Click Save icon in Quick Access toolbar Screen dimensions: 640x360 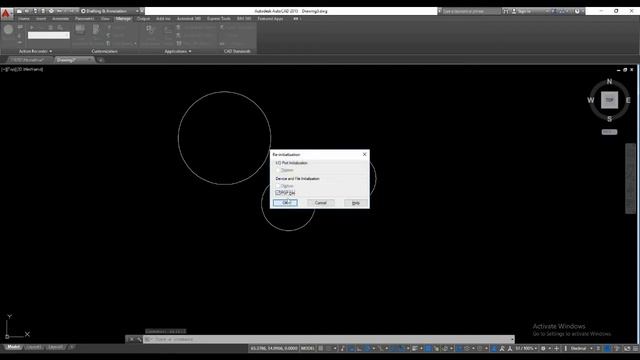[35, 11]
